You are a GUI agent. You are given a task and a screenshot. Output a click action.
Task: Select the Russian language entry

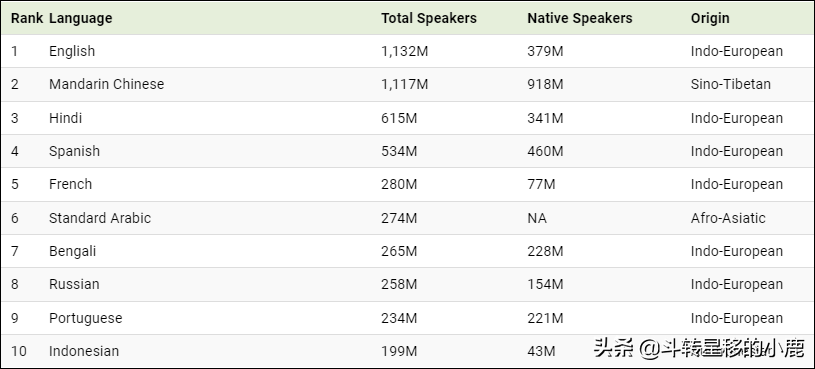(74, 284)
